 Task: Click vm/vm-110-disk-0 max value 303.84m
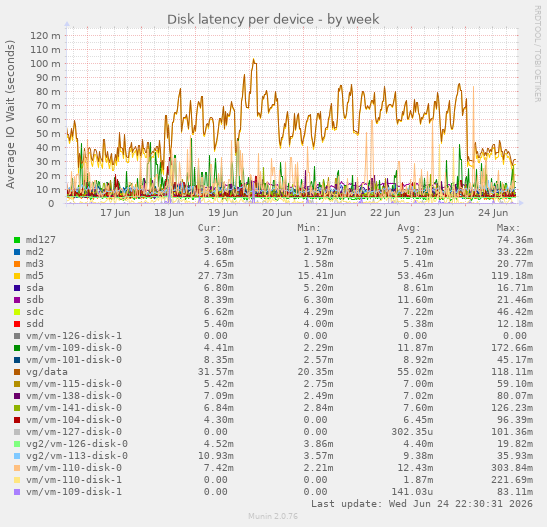point(512,468)
